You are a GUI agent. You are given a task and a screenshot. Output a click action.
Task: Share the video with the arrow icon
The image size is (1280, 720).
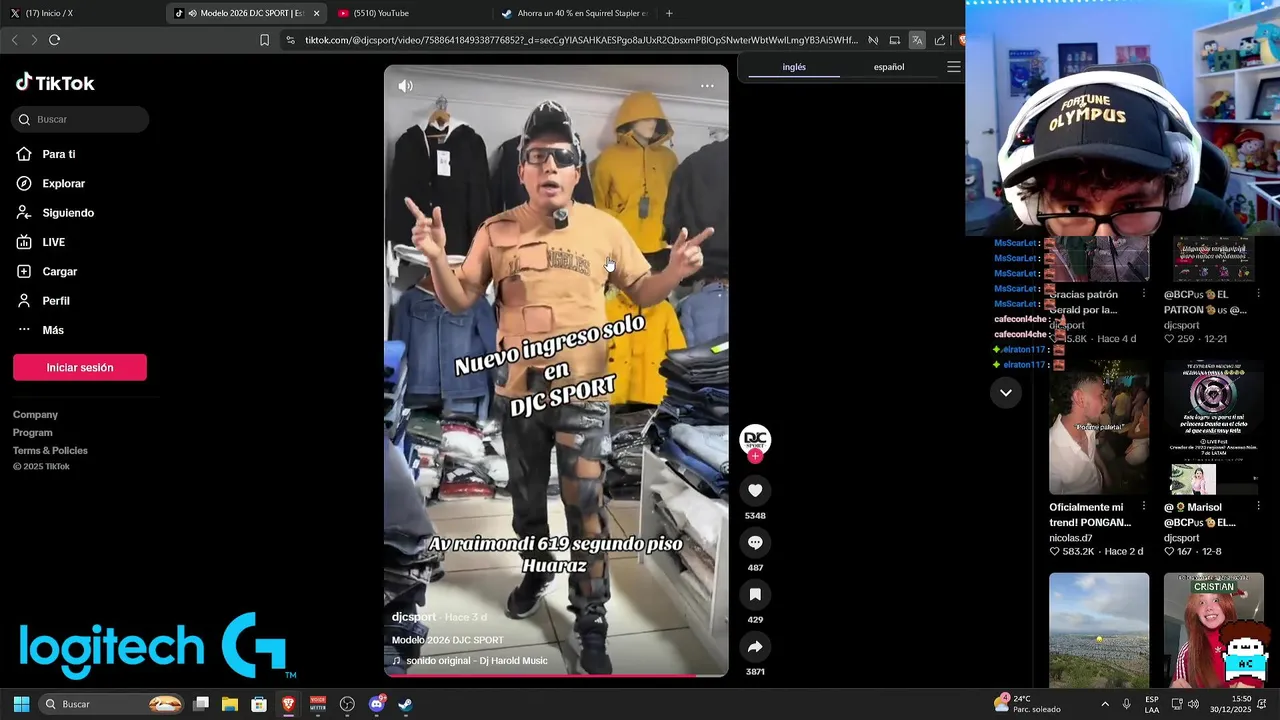pyautogui.click(x=755, y=647)
